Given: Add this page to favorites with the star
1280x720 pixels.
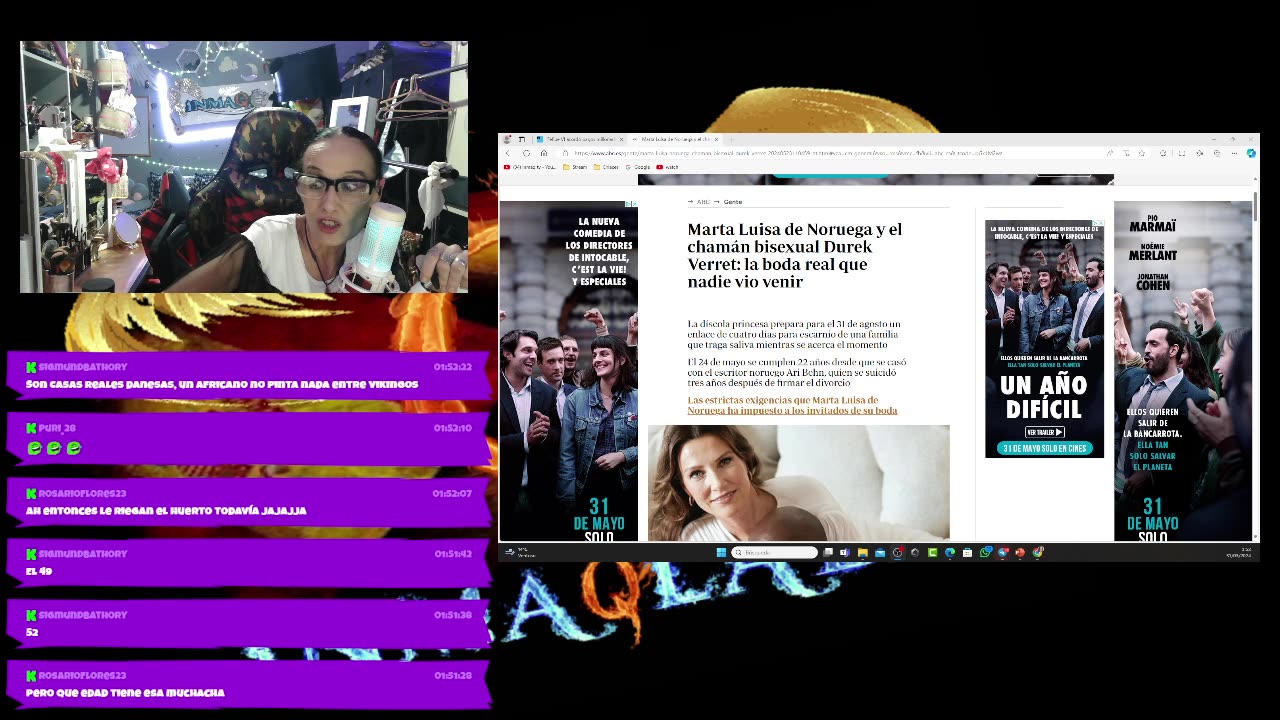Looking at the screenshot, I should [x=1142, y=153].
